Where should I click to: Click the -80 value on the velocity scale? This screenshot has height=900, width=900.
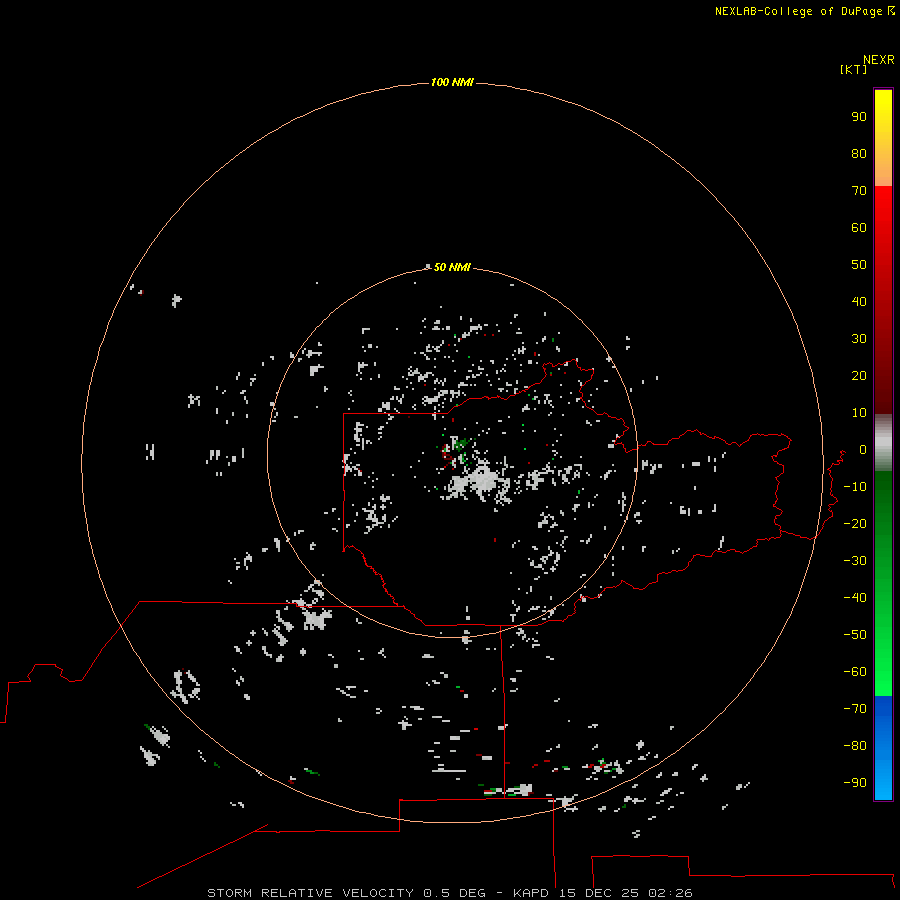coord(855,746)
